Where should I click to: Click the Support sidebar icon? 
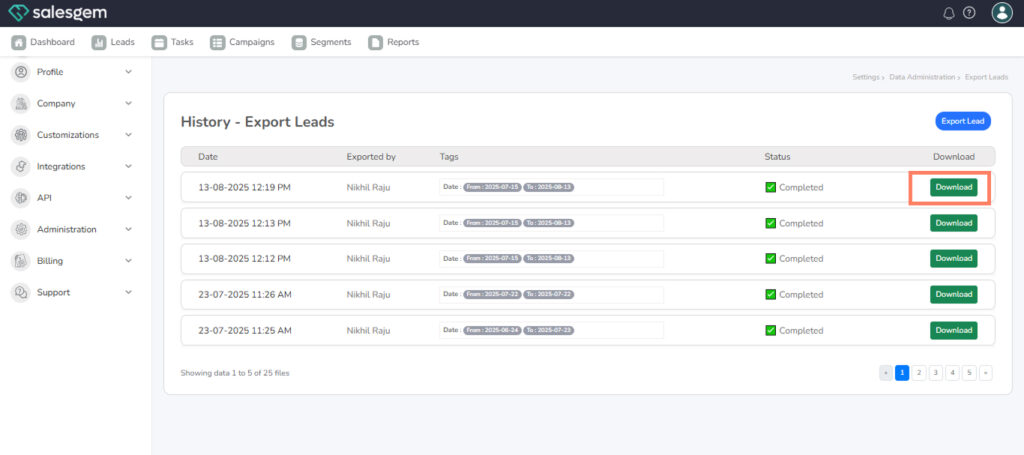coord(20,292)
